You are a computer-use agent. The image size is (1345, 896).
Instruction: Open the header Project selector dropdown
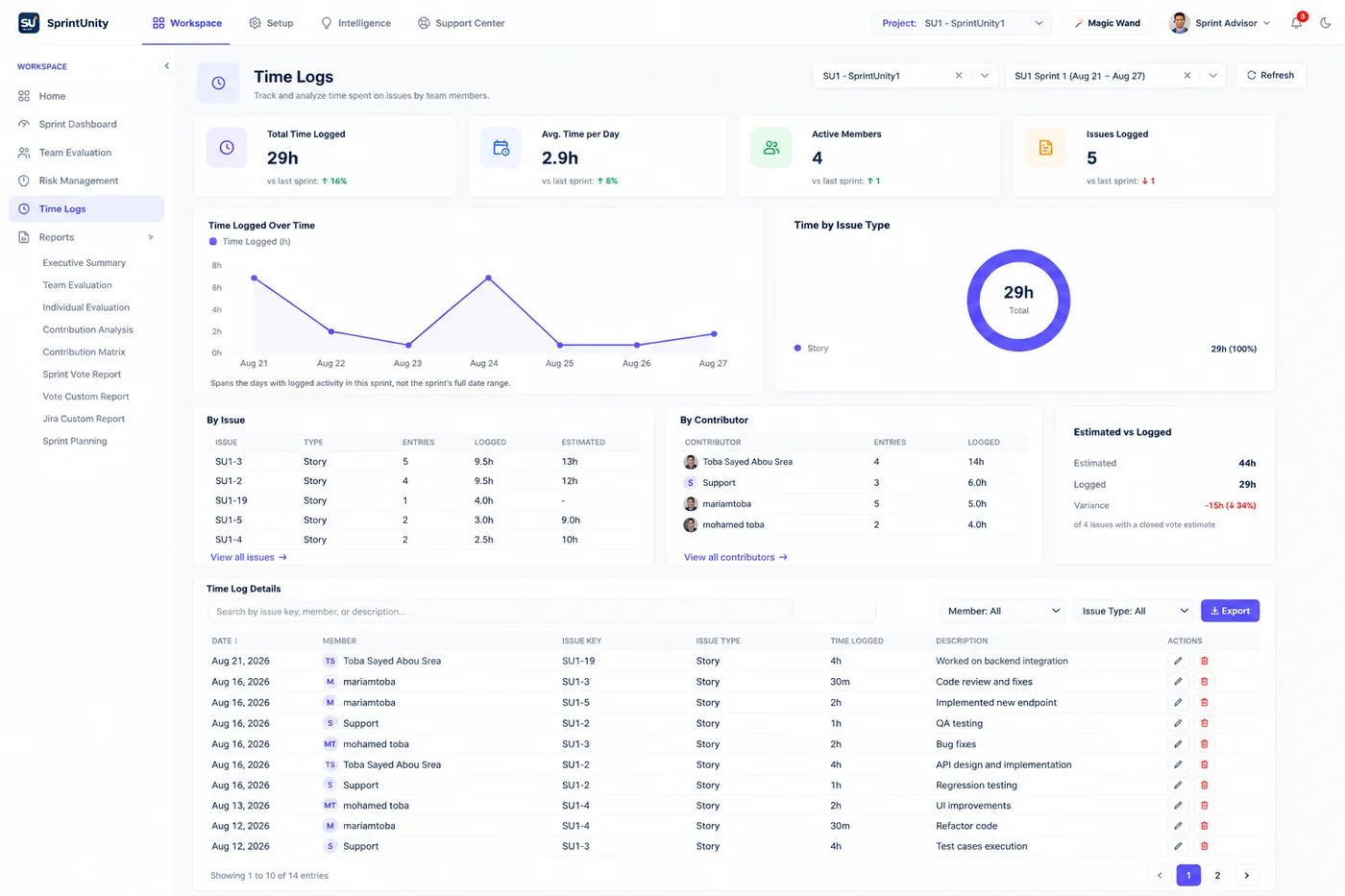[961, 23]
